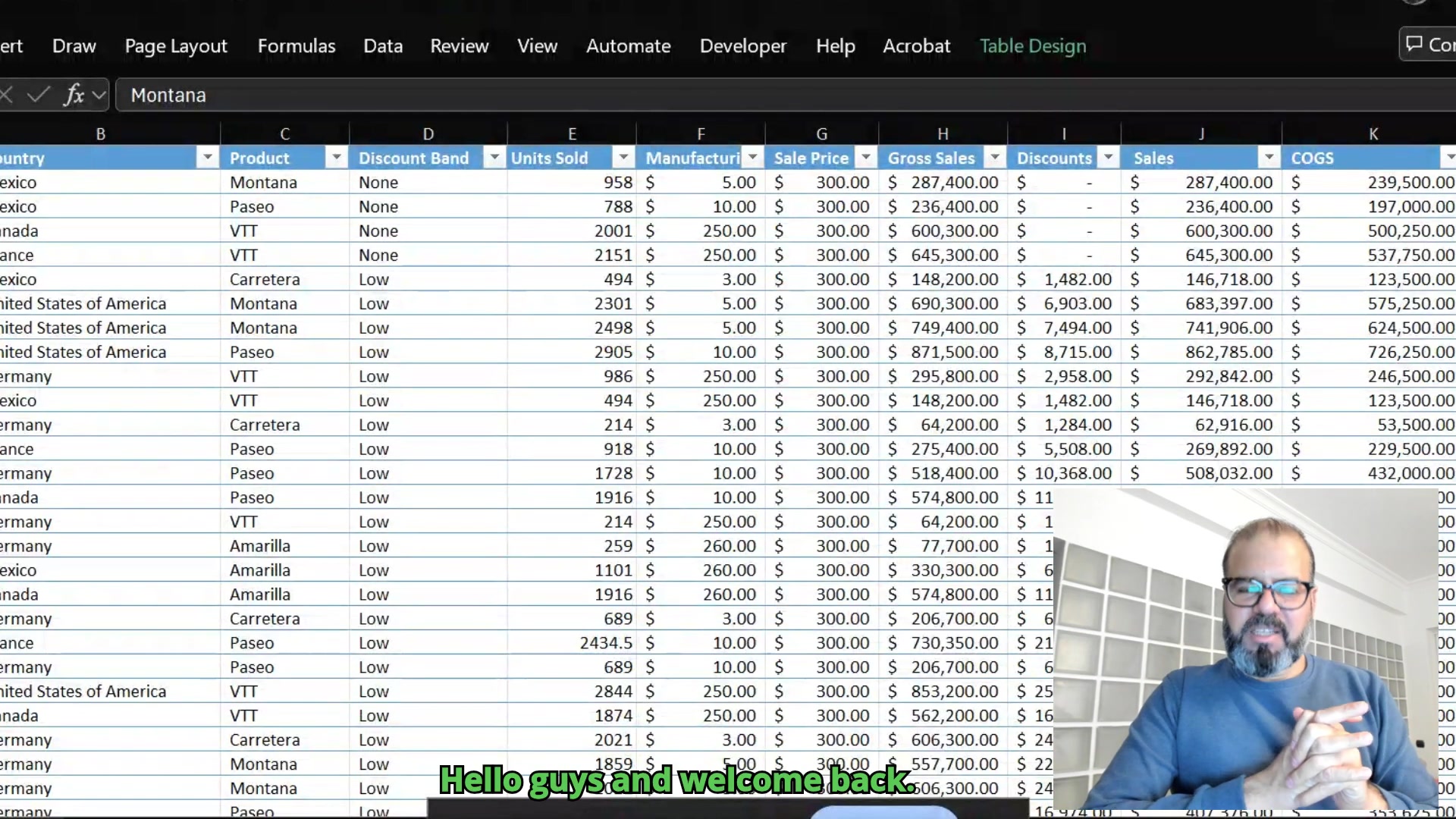Screen dimensions: 1456x819
Task: Switch to the Data tab
Action: click(383, 46)
